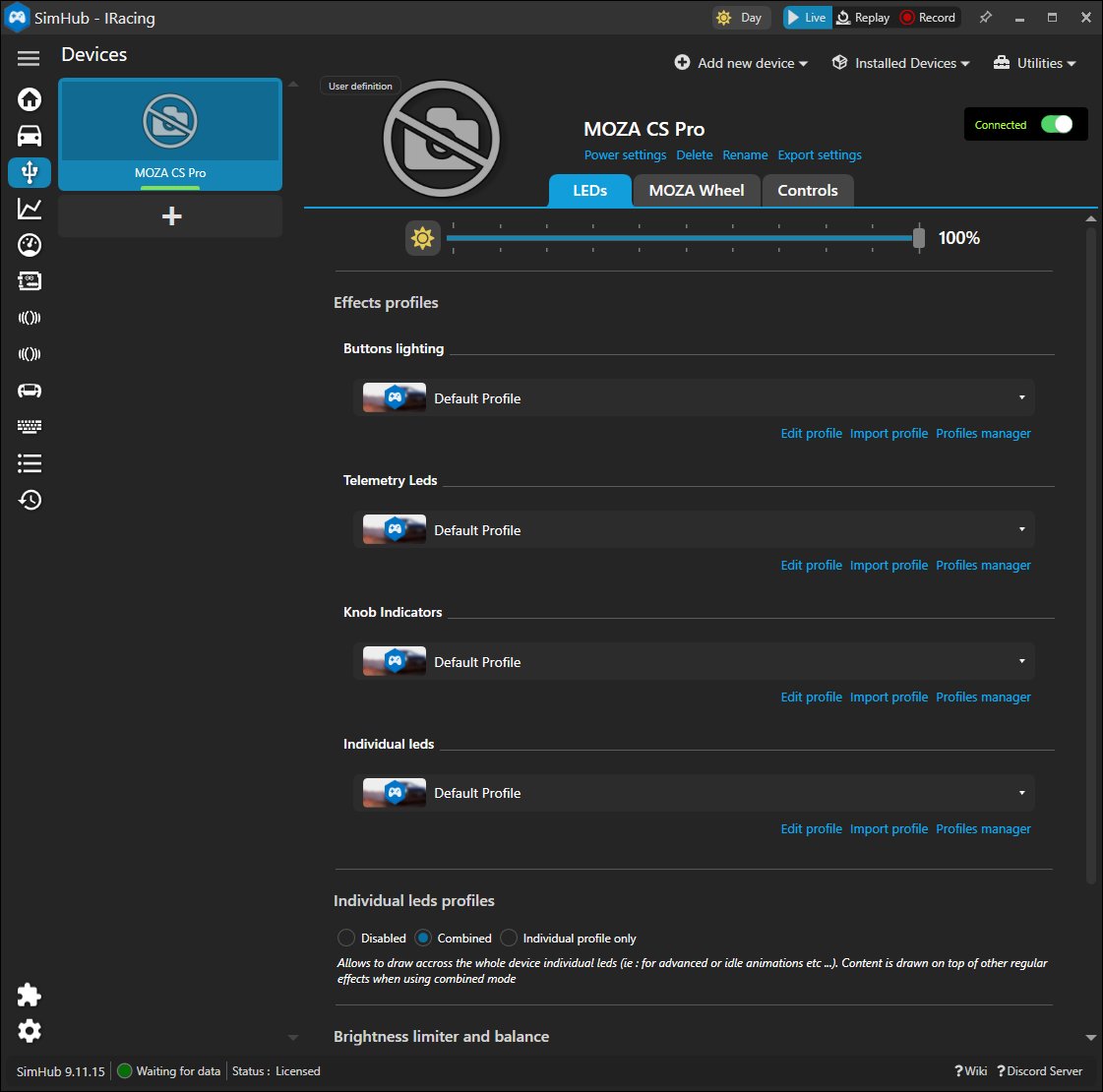Select the Disabled radio option
The height and width of the screenshot is (1092, 1103).
[346, 938]
